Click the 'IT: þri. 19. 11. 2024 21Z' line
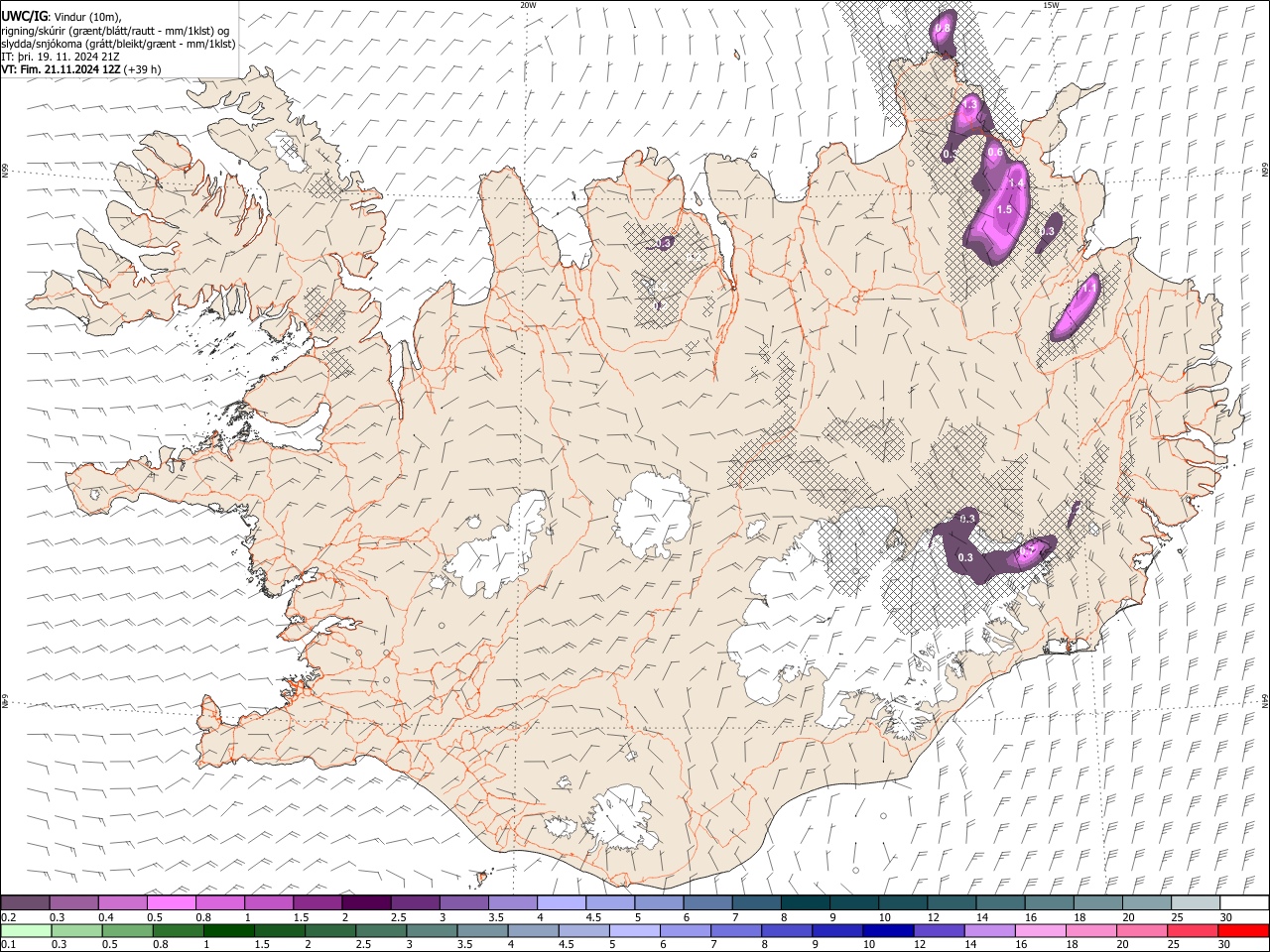The height and width of the screenshot is (952, 1270). 61,57
